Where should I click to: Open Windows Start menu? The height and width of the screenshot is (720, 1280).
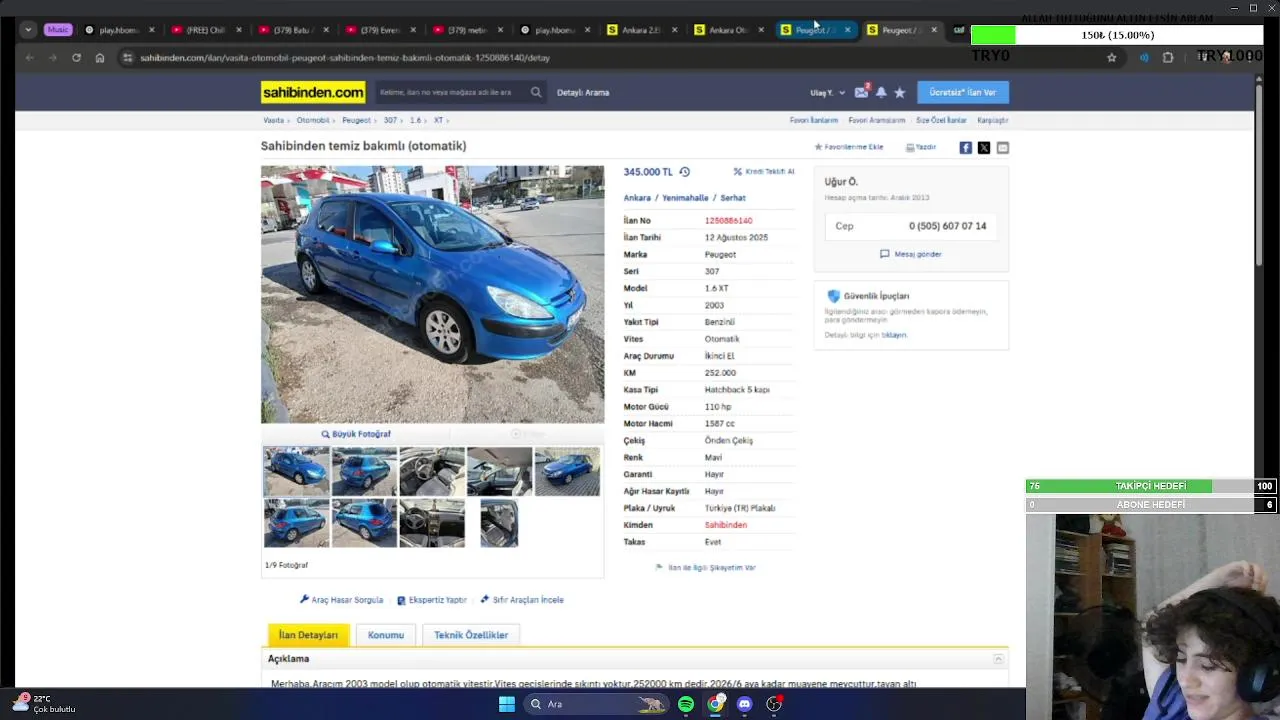pyautogui.click(x=507, y=704)
